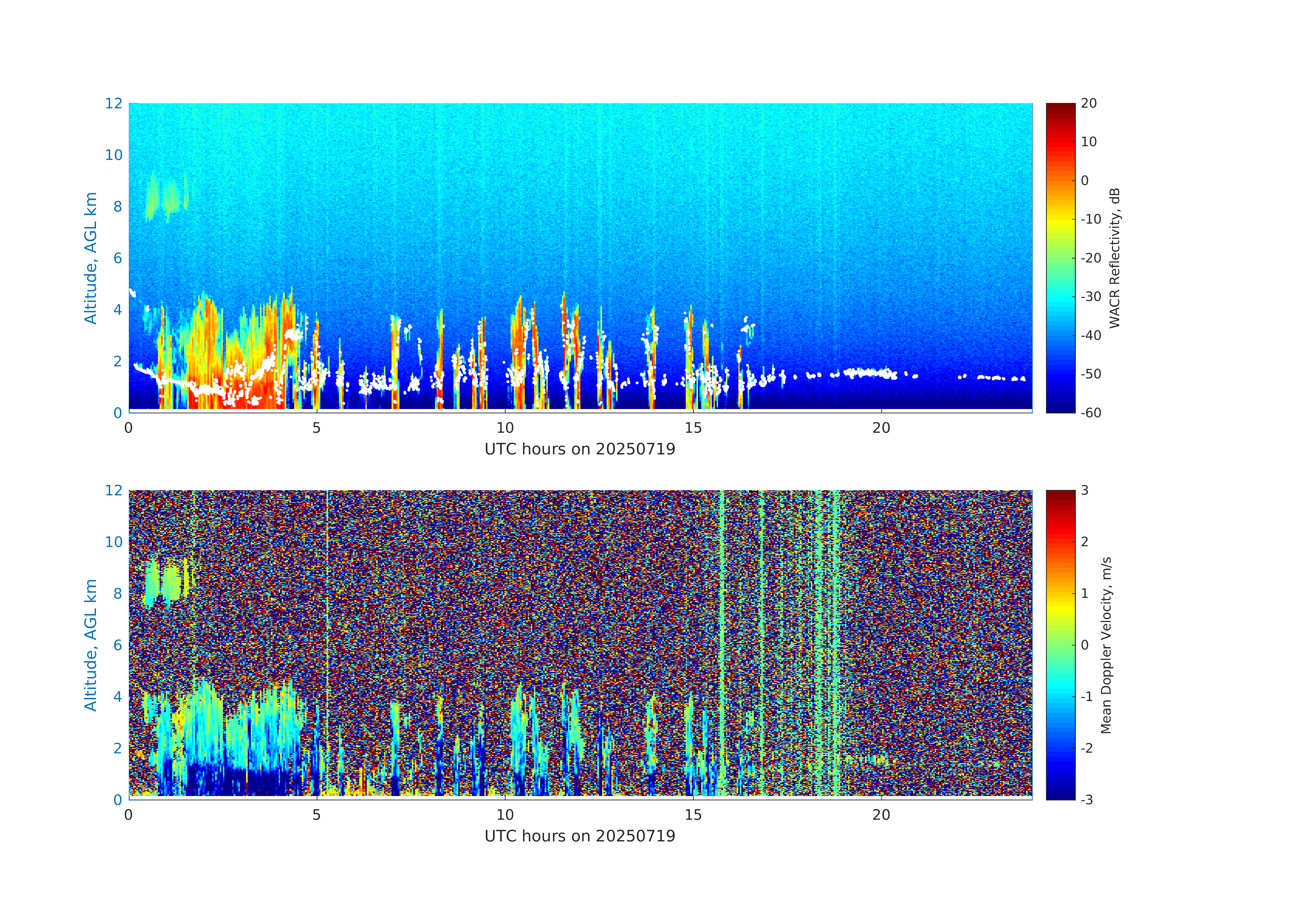Image resolution: width=1316 pixels, height=903 pixels.
Task: Click bottom plot's 'UTC hours on 20250719' label
Action: pos(580,836)
